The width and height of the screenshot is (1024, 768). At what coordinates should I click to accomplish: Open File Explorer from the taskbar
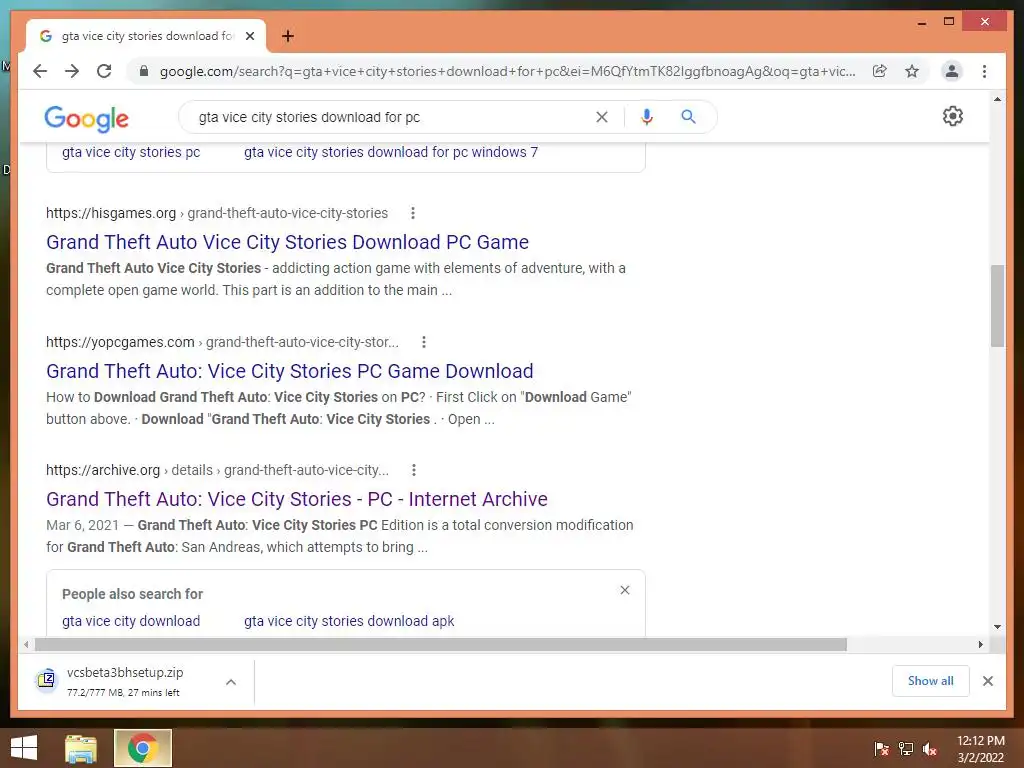(x=81, y=749)
